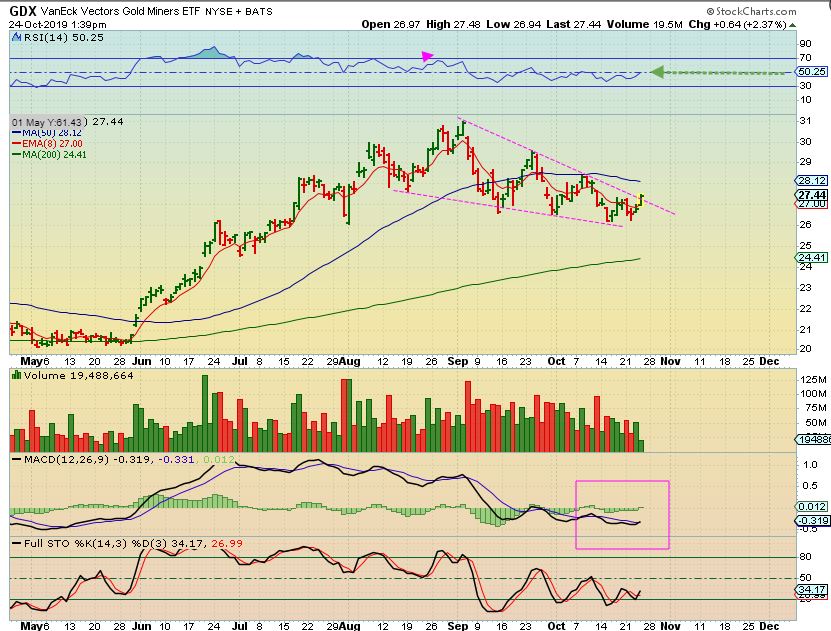Viewport: 831px width, 631px height.
Task: Click the MACD(12,26,9) -0.319 legend text
Action: pos(87,459)
